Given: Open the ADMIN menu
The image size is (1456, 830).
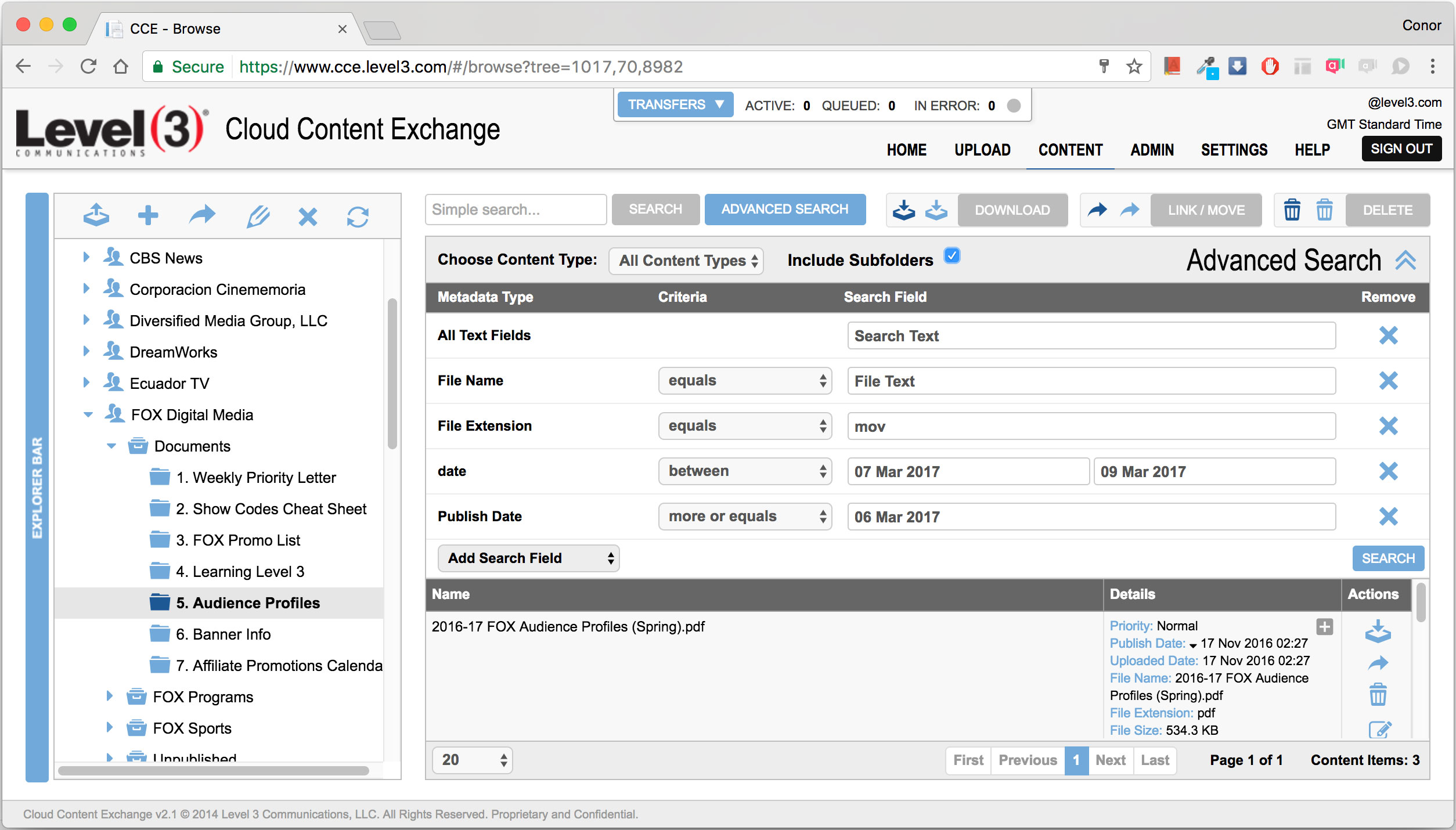Looking at the screenshot, I should (x=1152, y=150).
